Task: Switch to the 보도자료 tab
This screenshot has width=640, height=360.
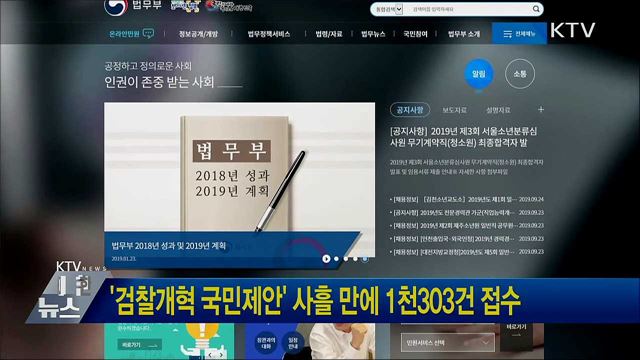Action: 454,110
